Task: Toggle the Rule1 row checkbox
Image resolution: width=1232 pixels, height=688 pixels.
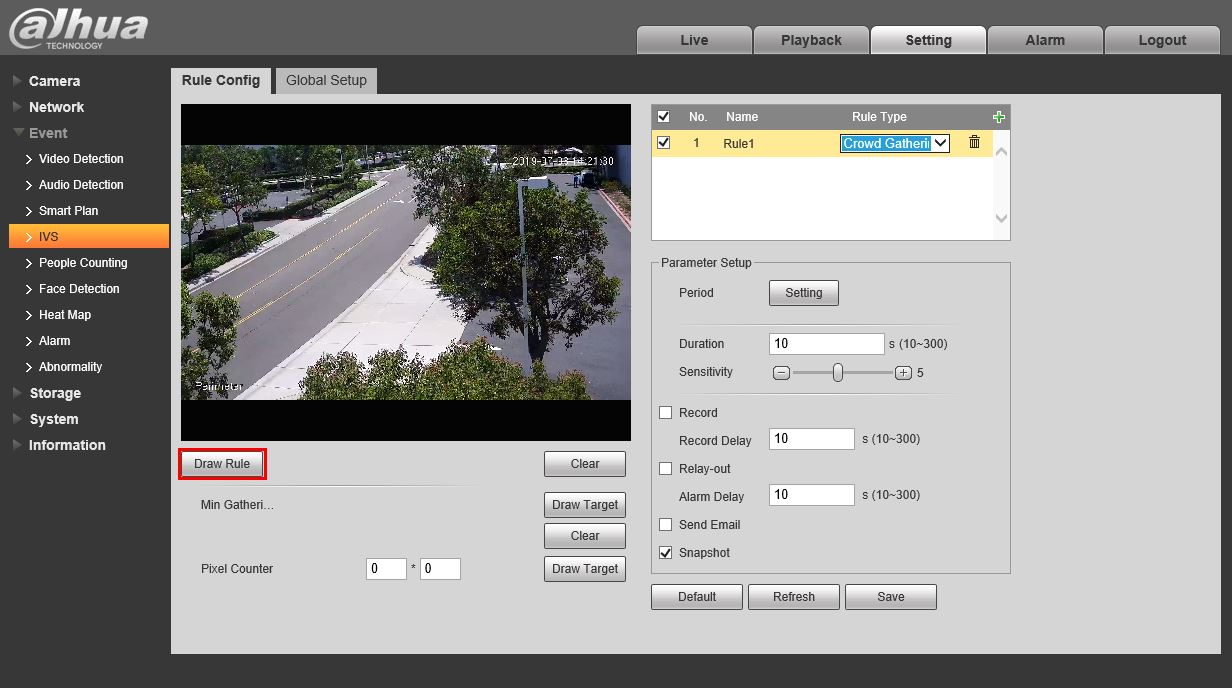Action: click(x=663, y=143)
